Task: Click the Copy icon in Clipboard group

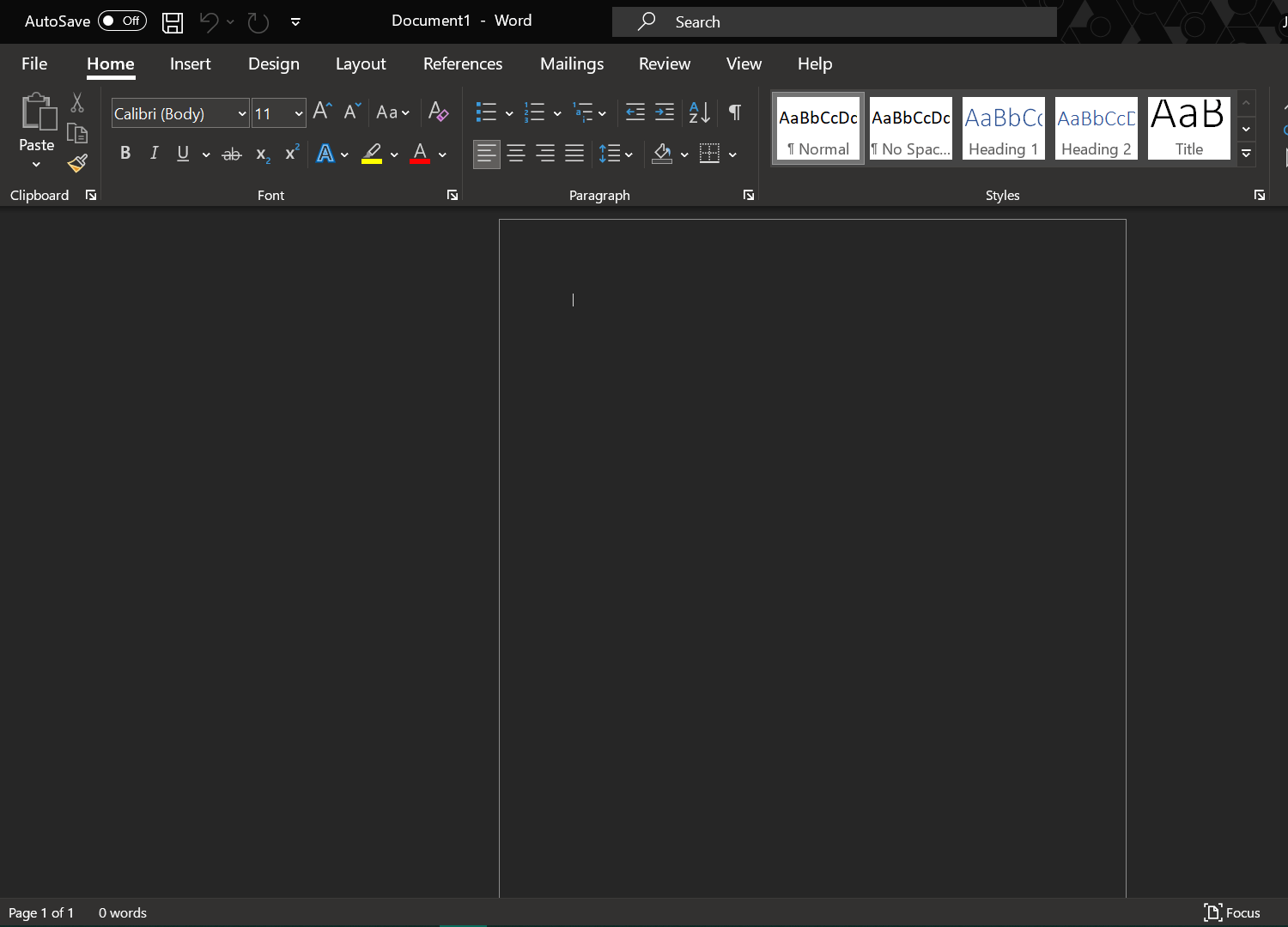Action: pyautogui.click(x=77, y=133)
